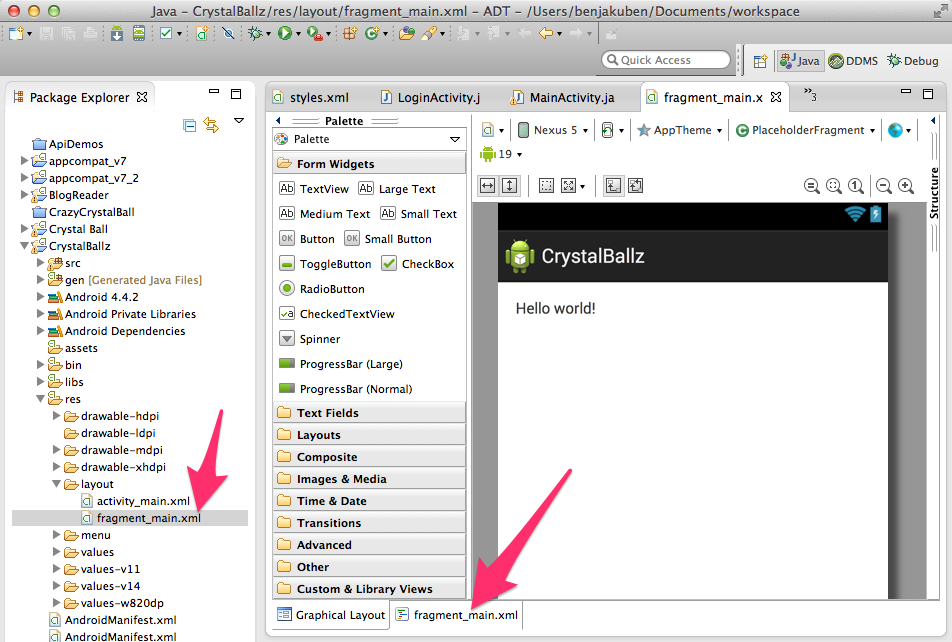Open the Text Fields palette category
The image size is (952, 642).
tap(327, 413)
